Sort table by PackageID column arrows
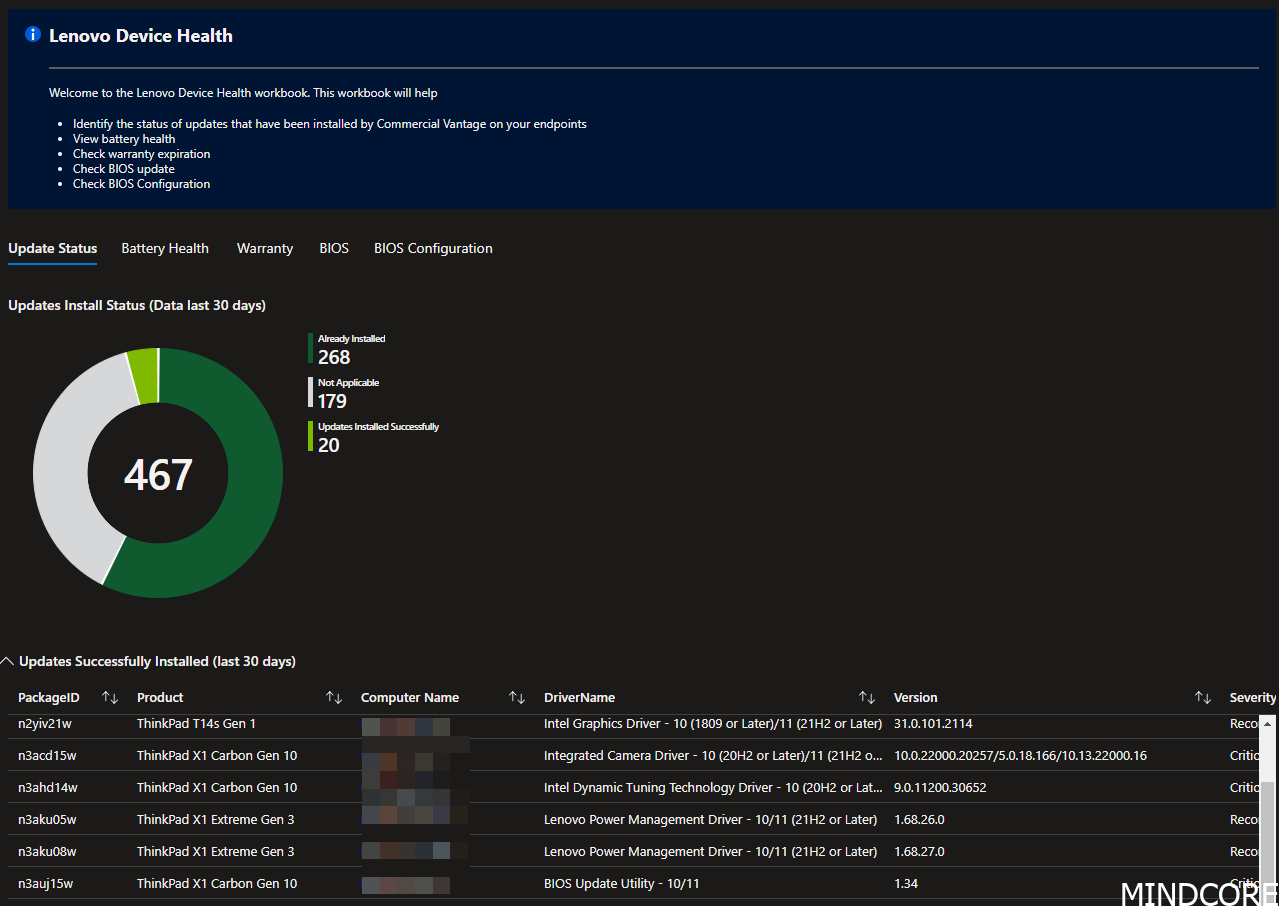This screenshot has width=1279, height=906. pos(110,697)
